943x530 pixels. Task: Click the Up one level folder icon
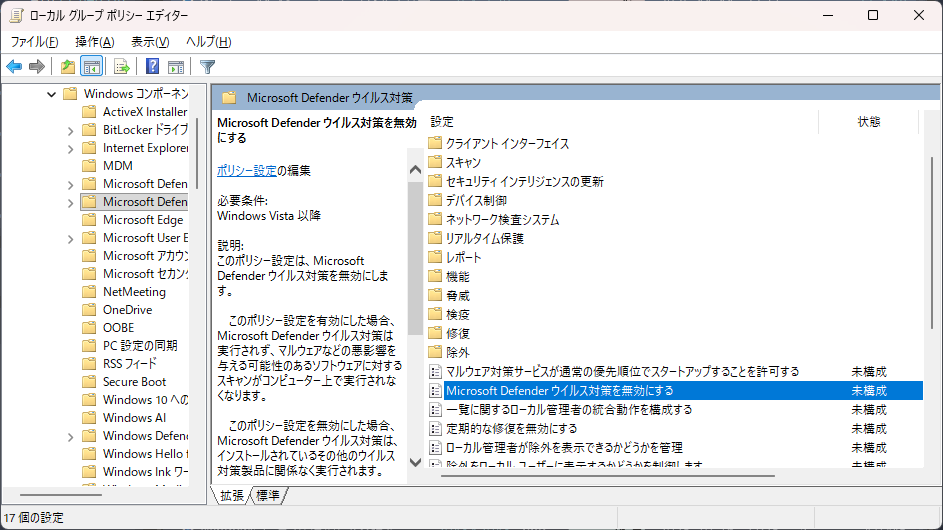[x=67, y=67]
